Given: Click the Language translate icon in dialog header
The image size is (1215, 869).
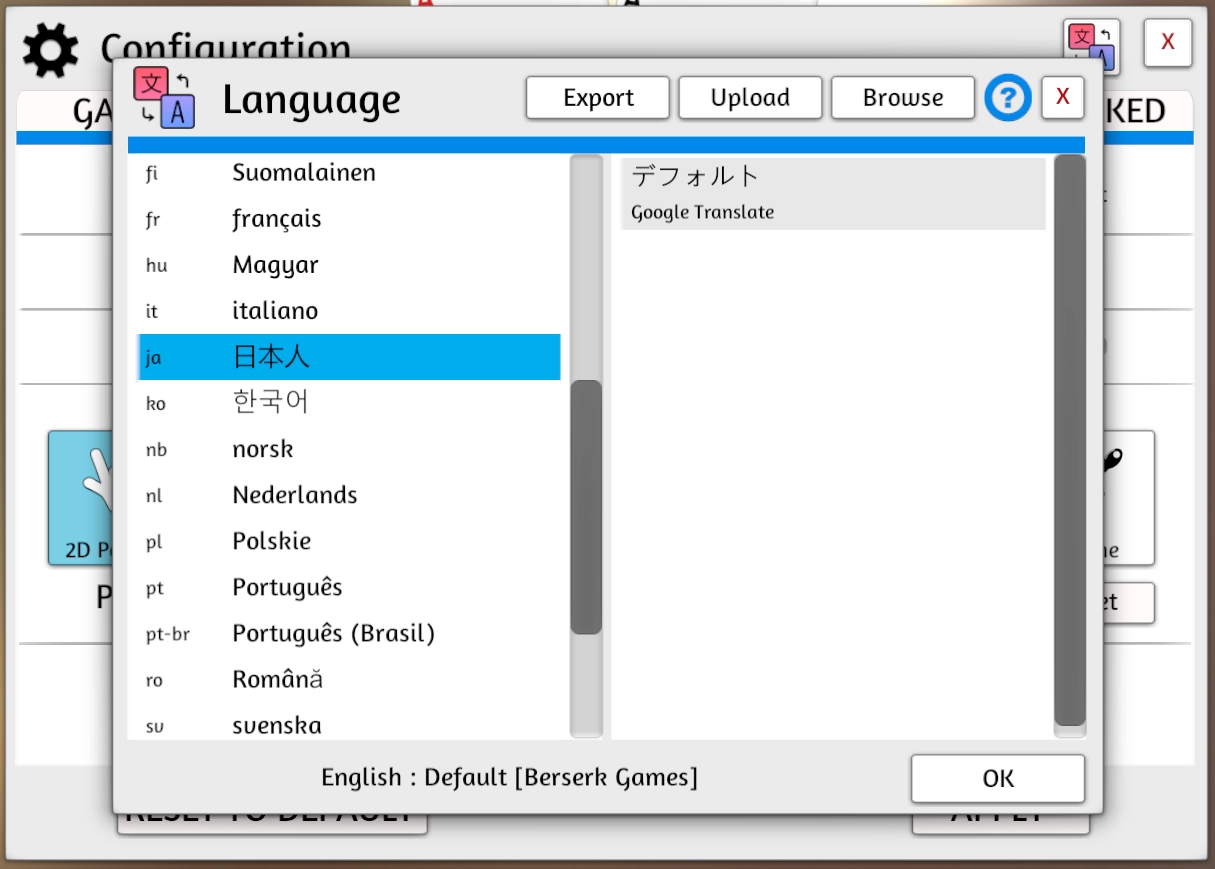Looking at the screenshot, I should point(164,98).
